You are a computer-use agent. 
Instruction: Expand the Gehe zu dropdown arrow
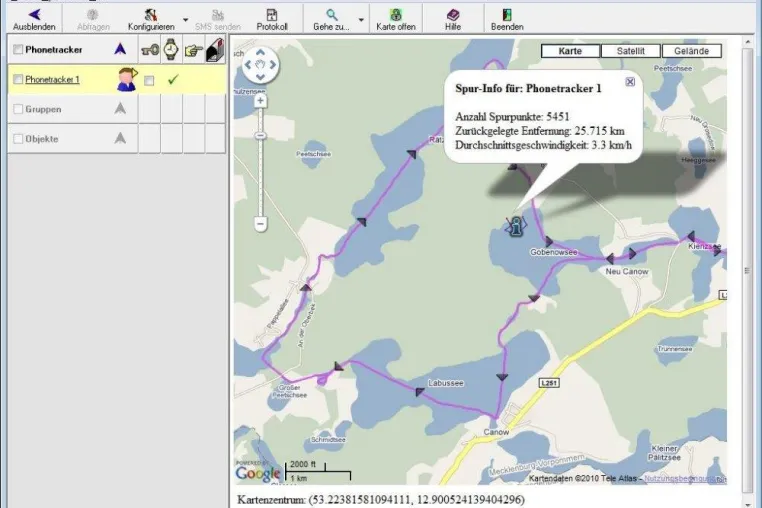(361, 20)
